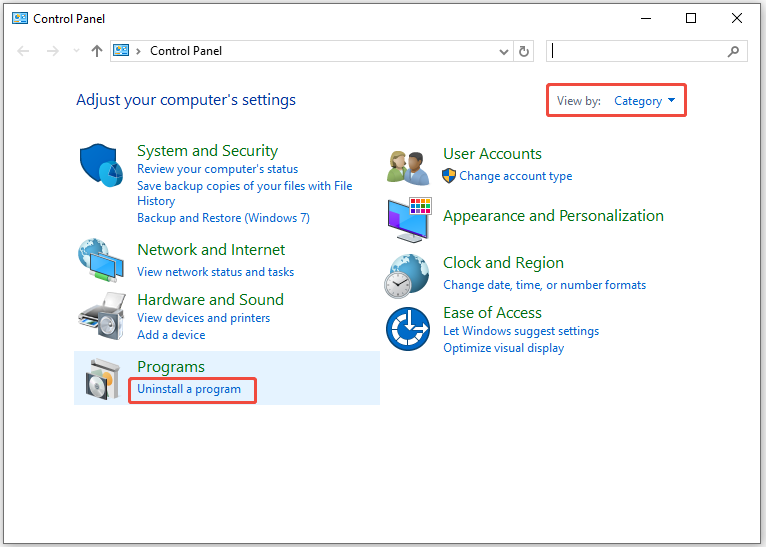This screenshot has width=766, height=547.
Task: Open Hardware and Sound category
Action: pos(211,299)
